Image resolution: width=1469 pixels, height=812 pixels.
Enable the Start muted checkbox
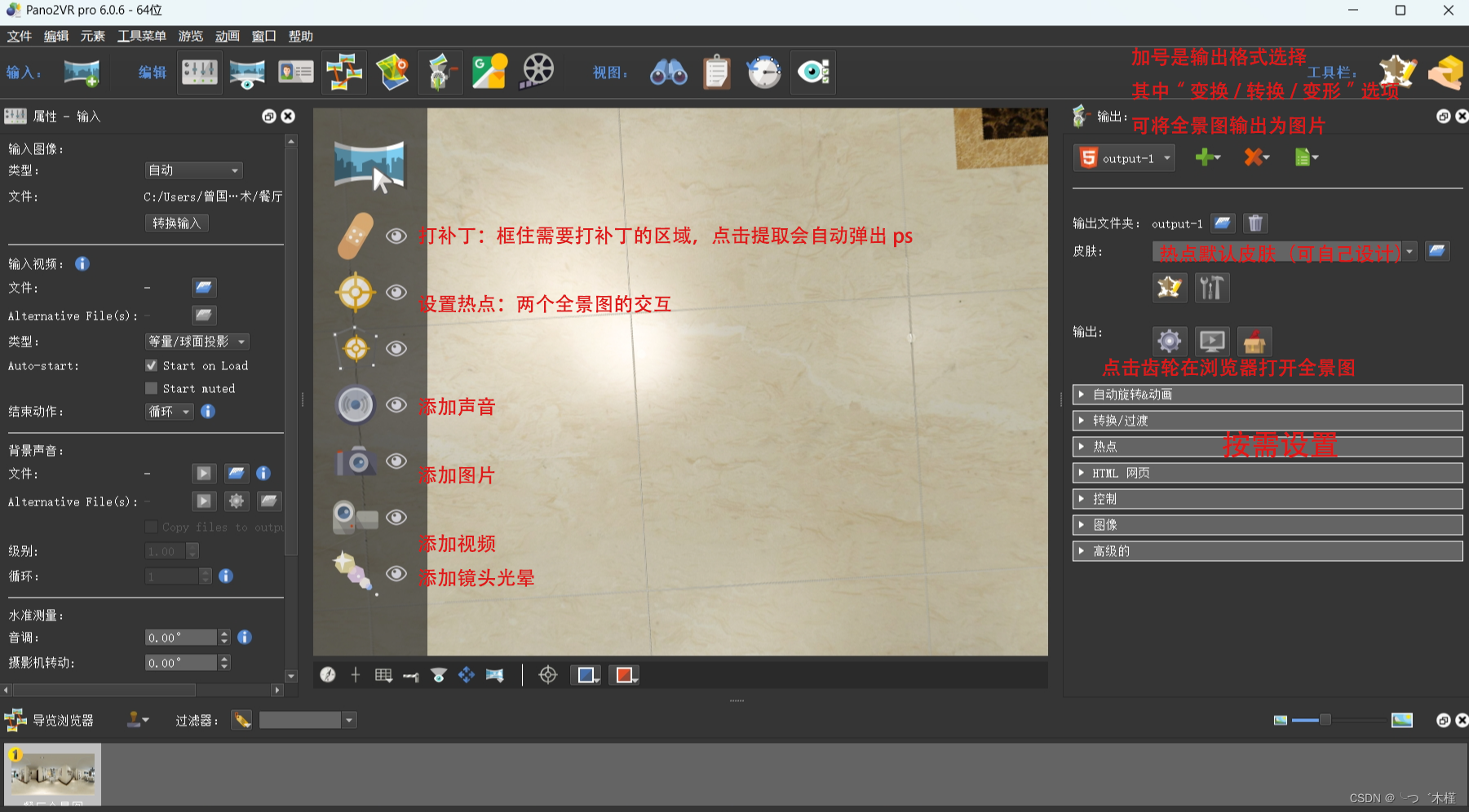click(x=151, y=388)
